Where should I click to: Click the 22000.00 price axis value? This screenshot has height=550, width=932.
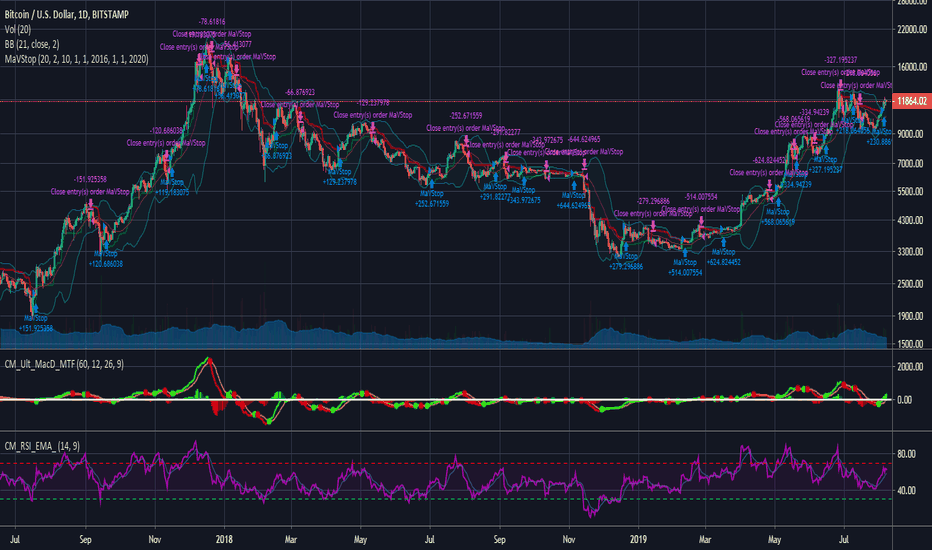tap(911, 30)
